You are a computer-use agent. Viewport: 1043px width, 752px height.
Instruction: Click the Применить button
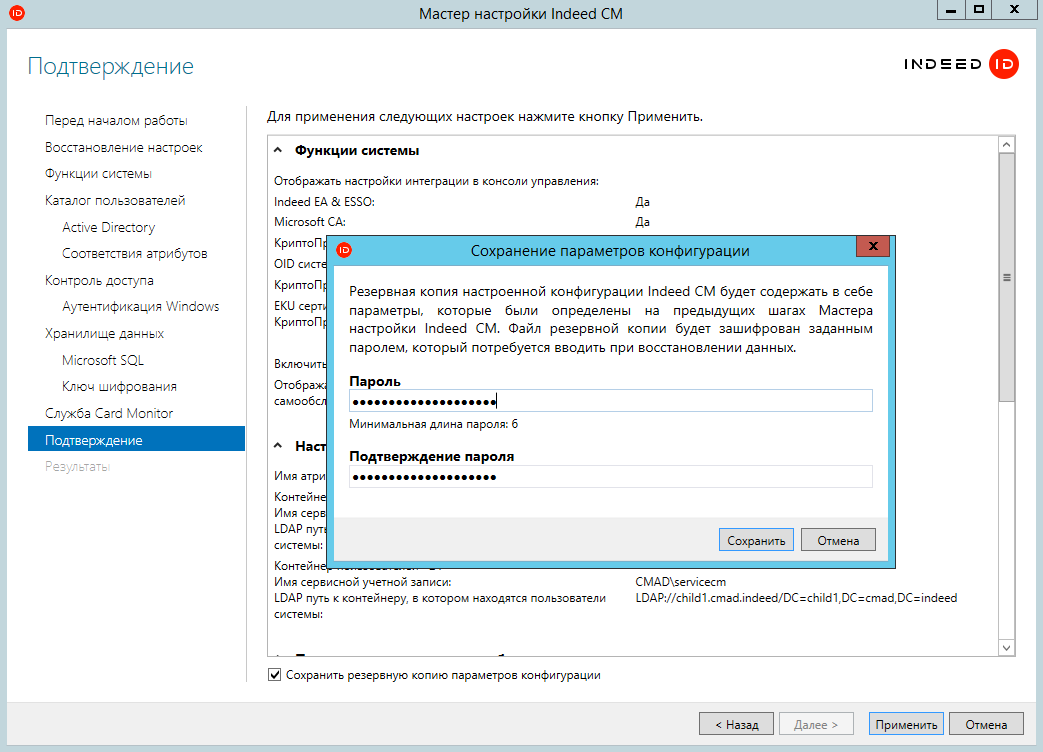tap(904, 724)
